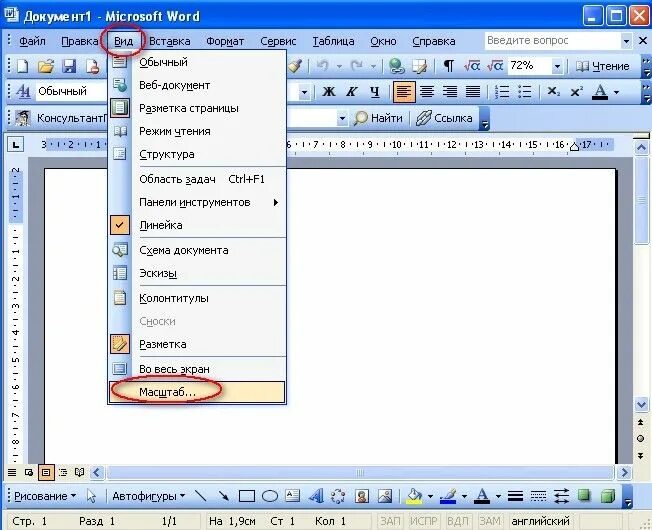Align text to the center
This screenshot has width=652, height=530.
(x=427, y=91)
